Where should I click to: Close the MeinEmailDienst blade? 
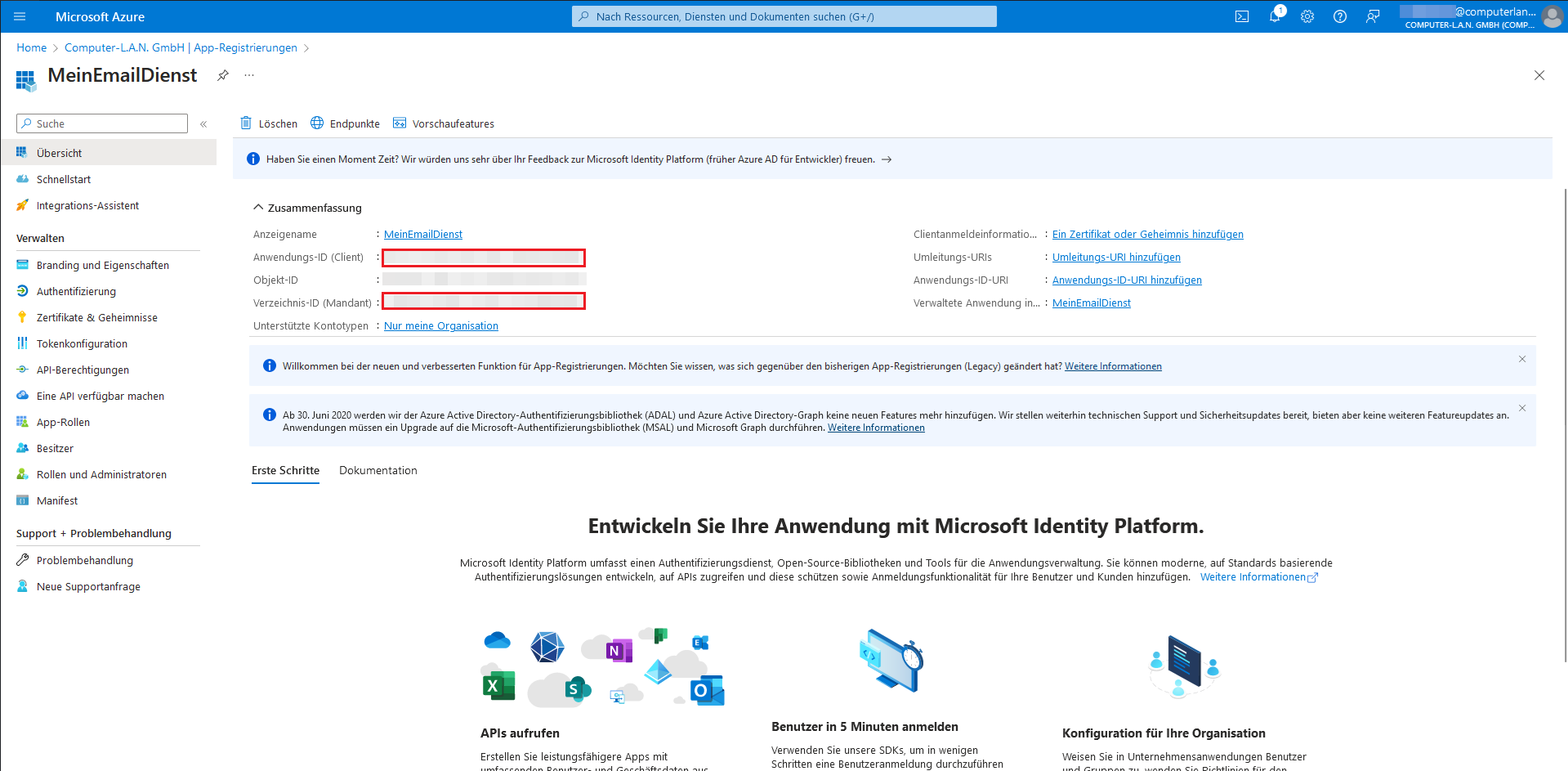point(1539,75)
